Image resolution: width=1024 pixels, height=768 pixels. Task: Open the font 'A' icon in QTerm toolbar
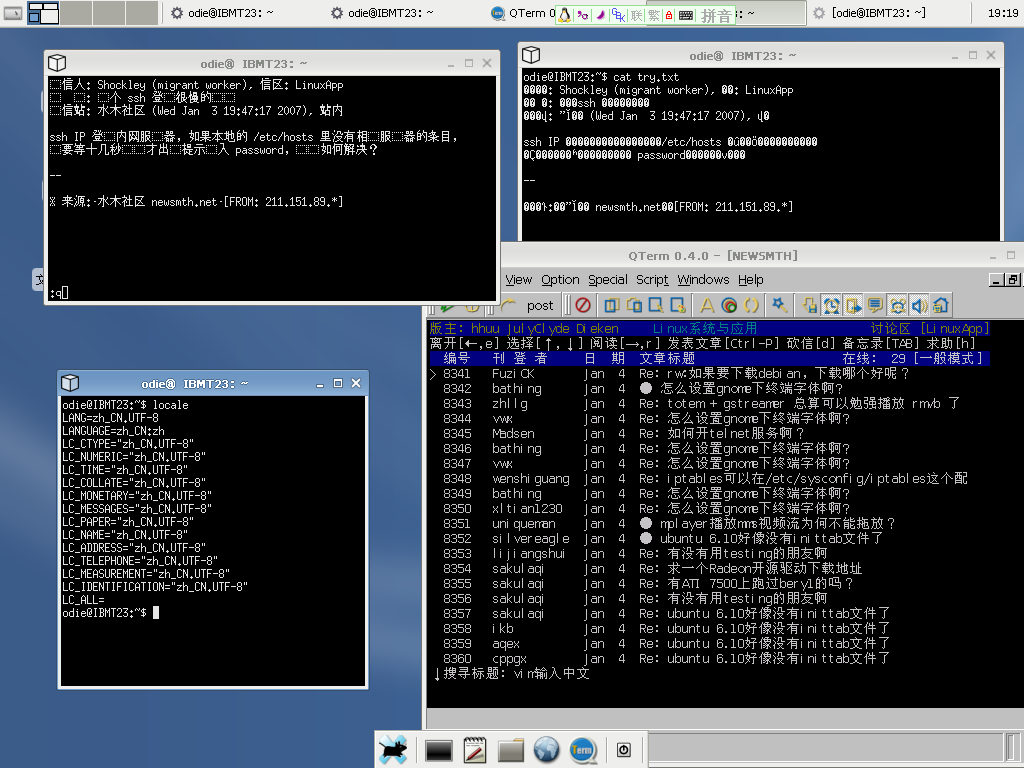[x=707, y=305]
